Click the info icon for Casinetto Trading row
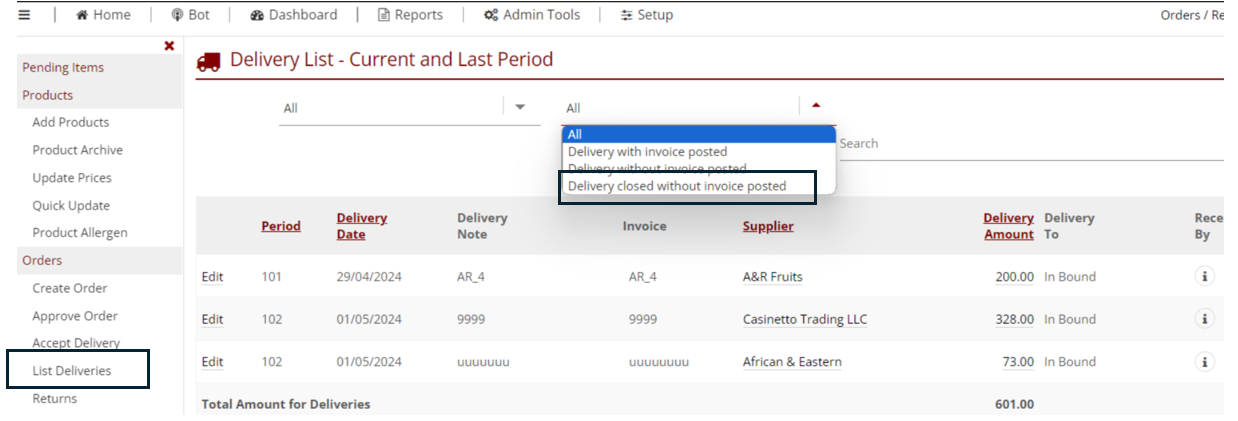 (x=1205, y=319)
